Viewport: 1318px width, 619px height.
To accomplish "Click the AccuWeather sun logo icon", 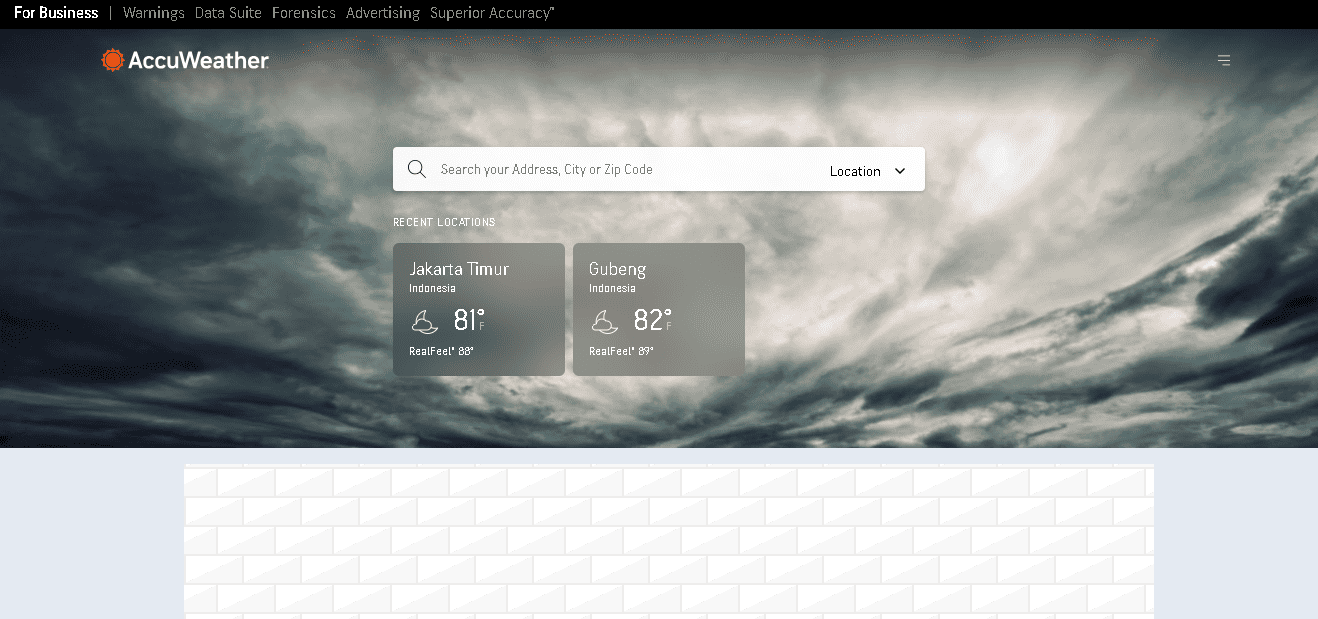I will tap(111, 59).
